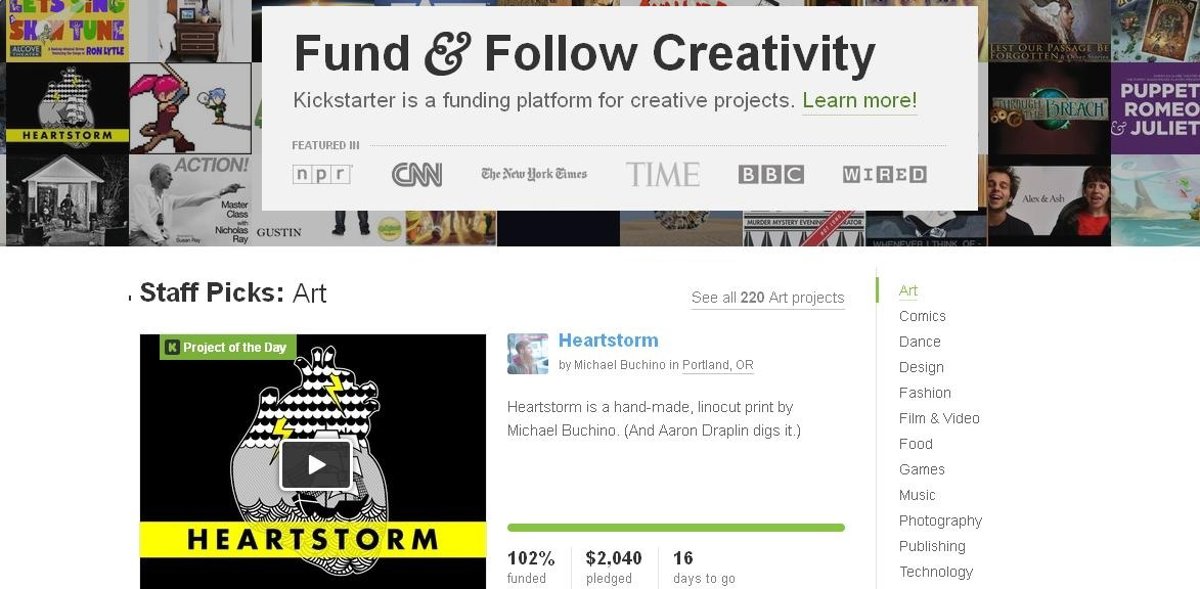Screen dimensions: 1200x589
Task: Click the NPR logo
Action: tap(321, 174)
